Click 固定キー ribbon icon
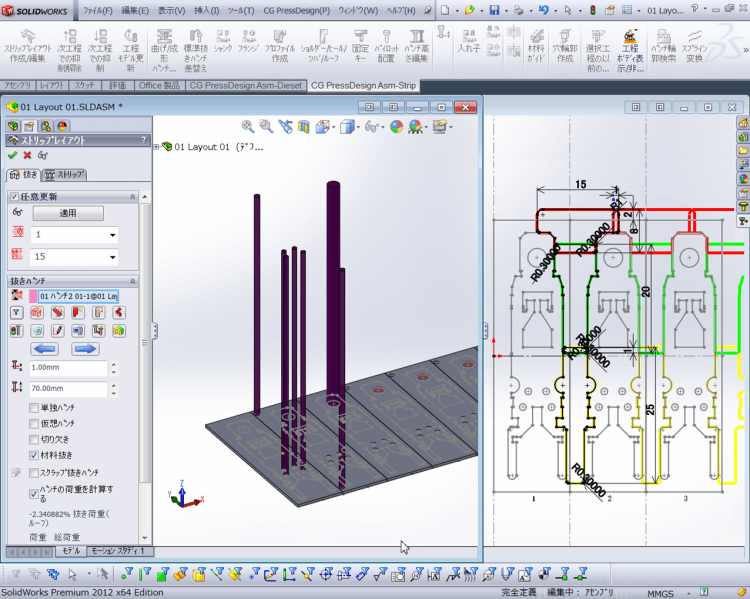The width and height of the screenshot is (750, 599). (360, 46)
